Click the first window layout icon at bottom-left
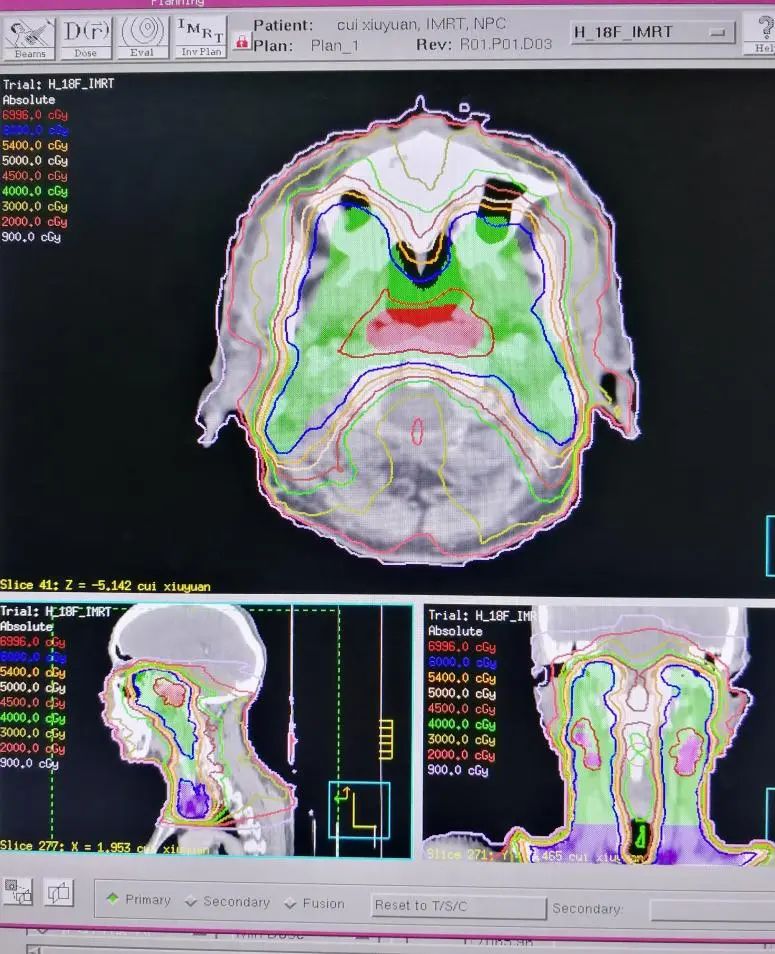Screen dimensions: 775x954 18,890
